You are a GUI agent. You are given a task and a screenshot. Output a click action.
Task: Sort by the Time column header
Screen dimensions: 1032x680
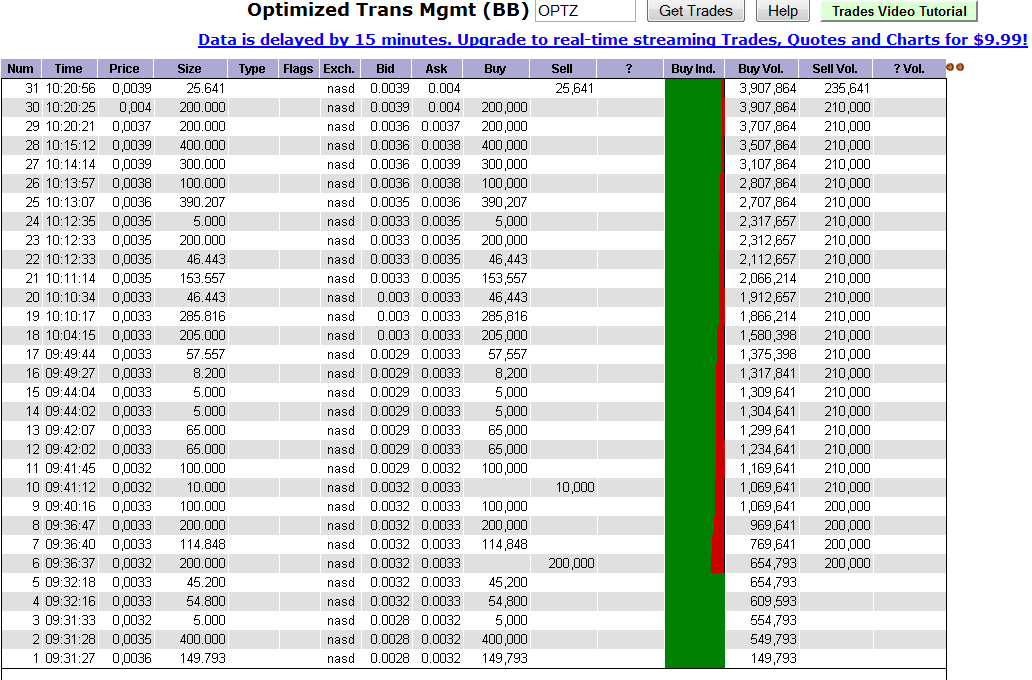coord(68,69)
